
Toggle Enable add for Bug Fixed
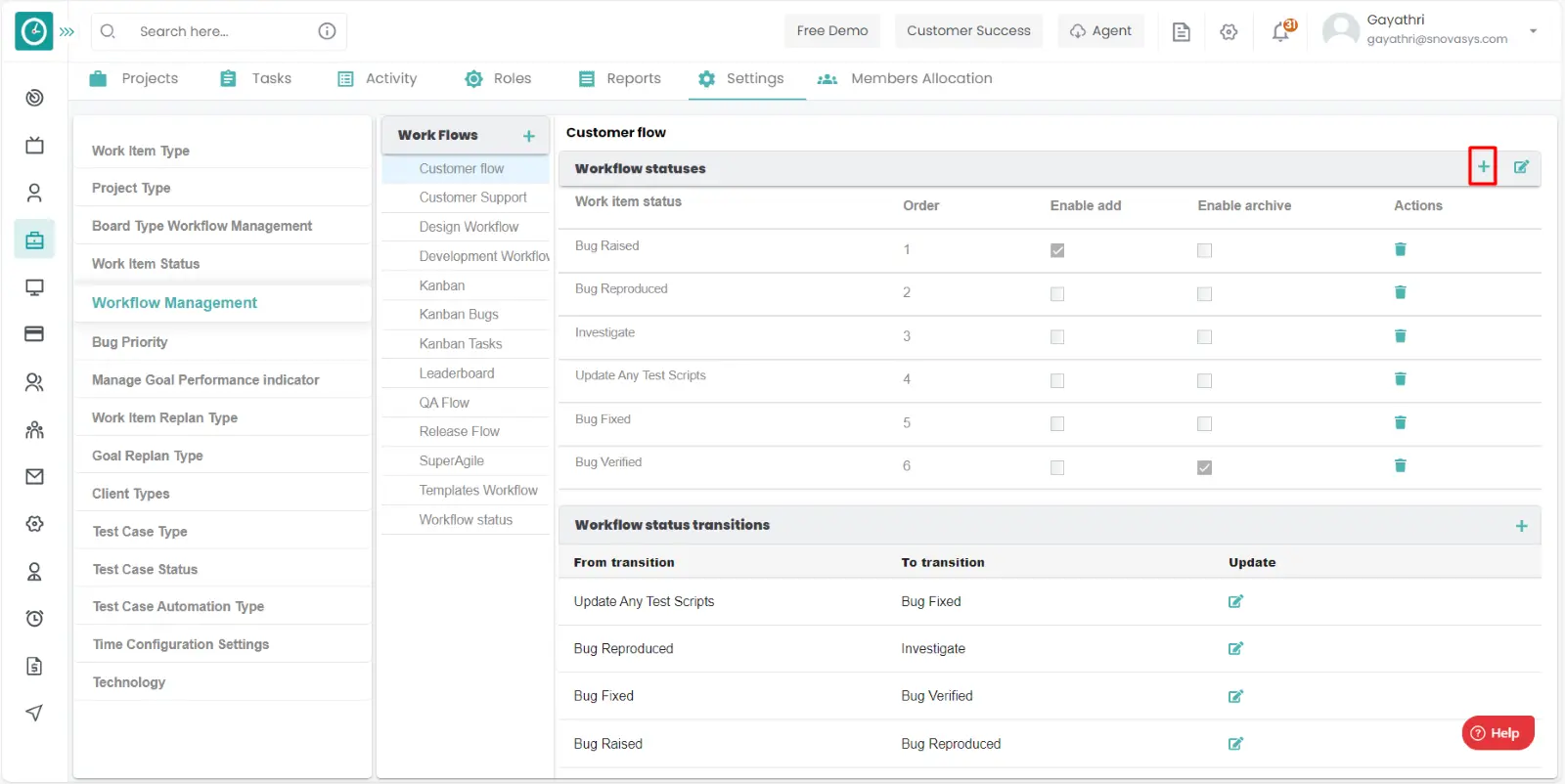pos(1057,424)
